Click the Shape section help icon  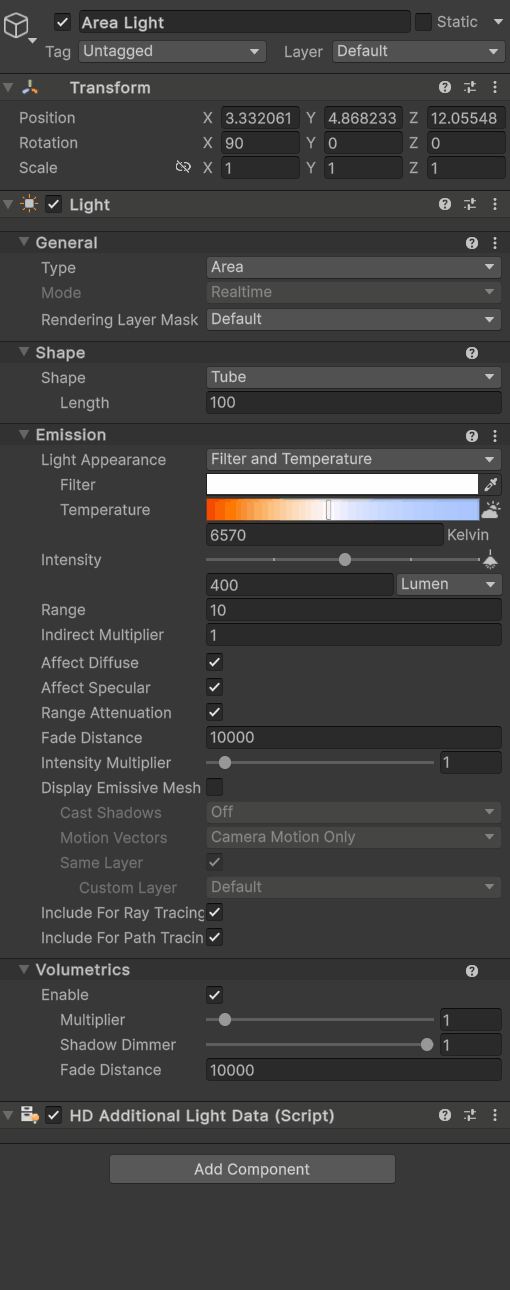point(472,353)
